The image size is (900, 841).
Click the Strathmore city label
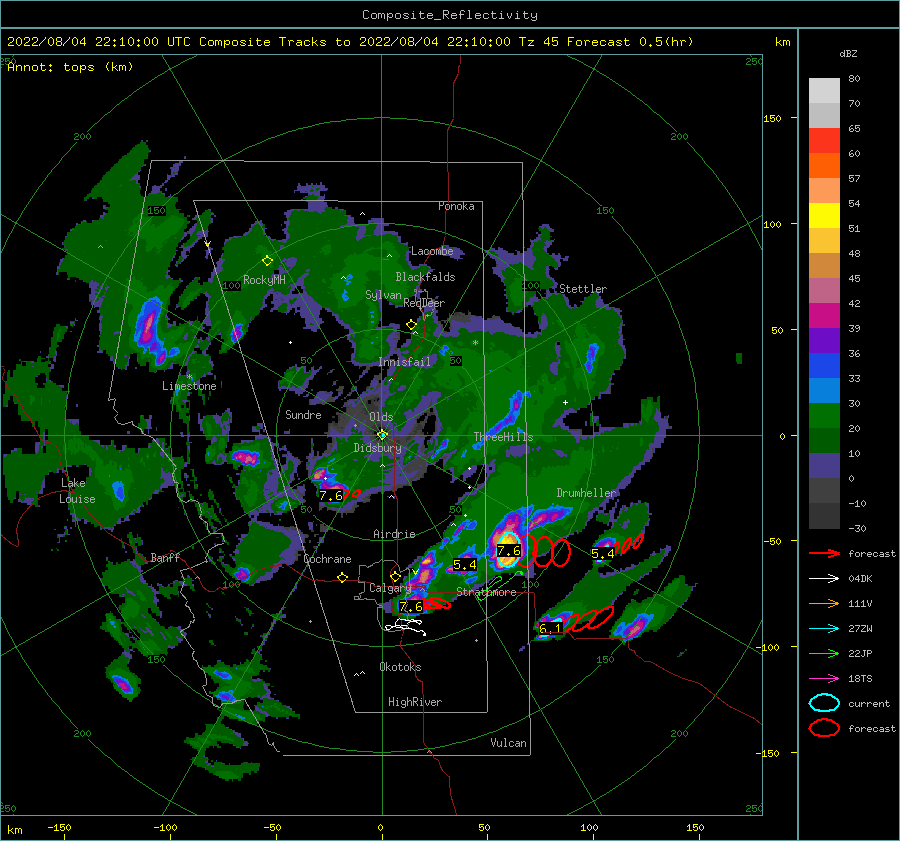point(486,592)
